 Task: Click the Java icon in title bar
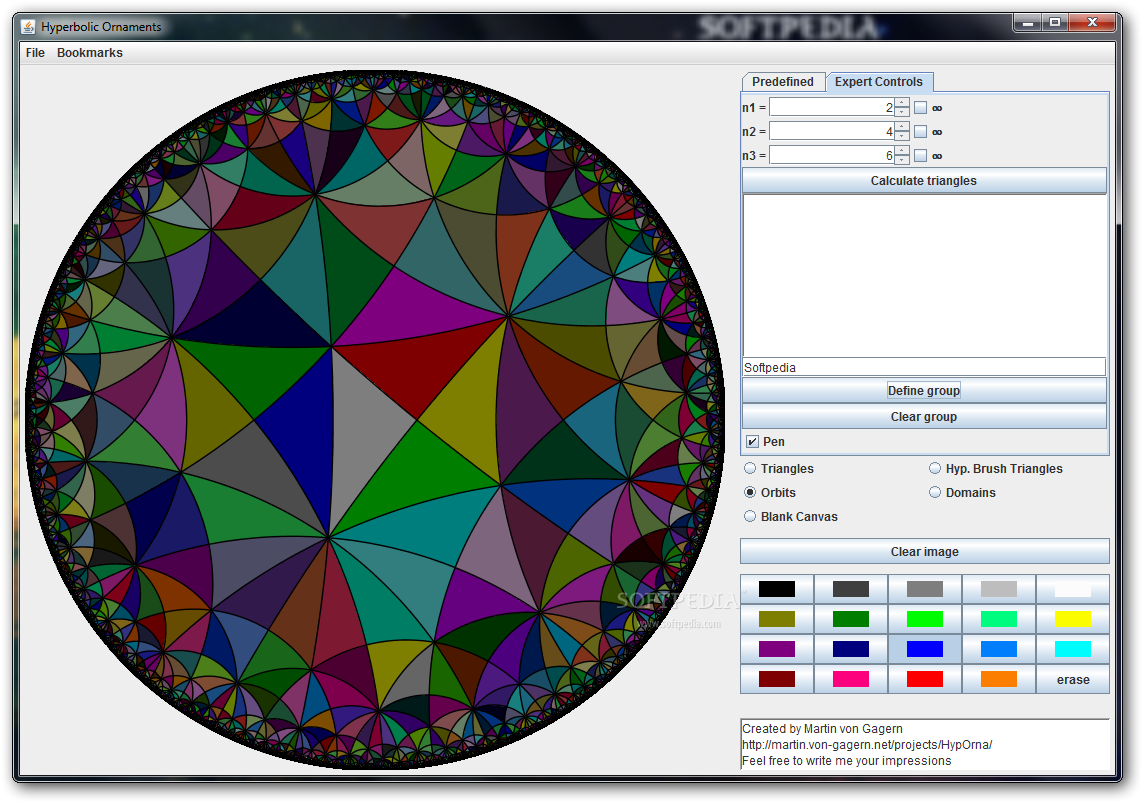[x=28, y=27]
